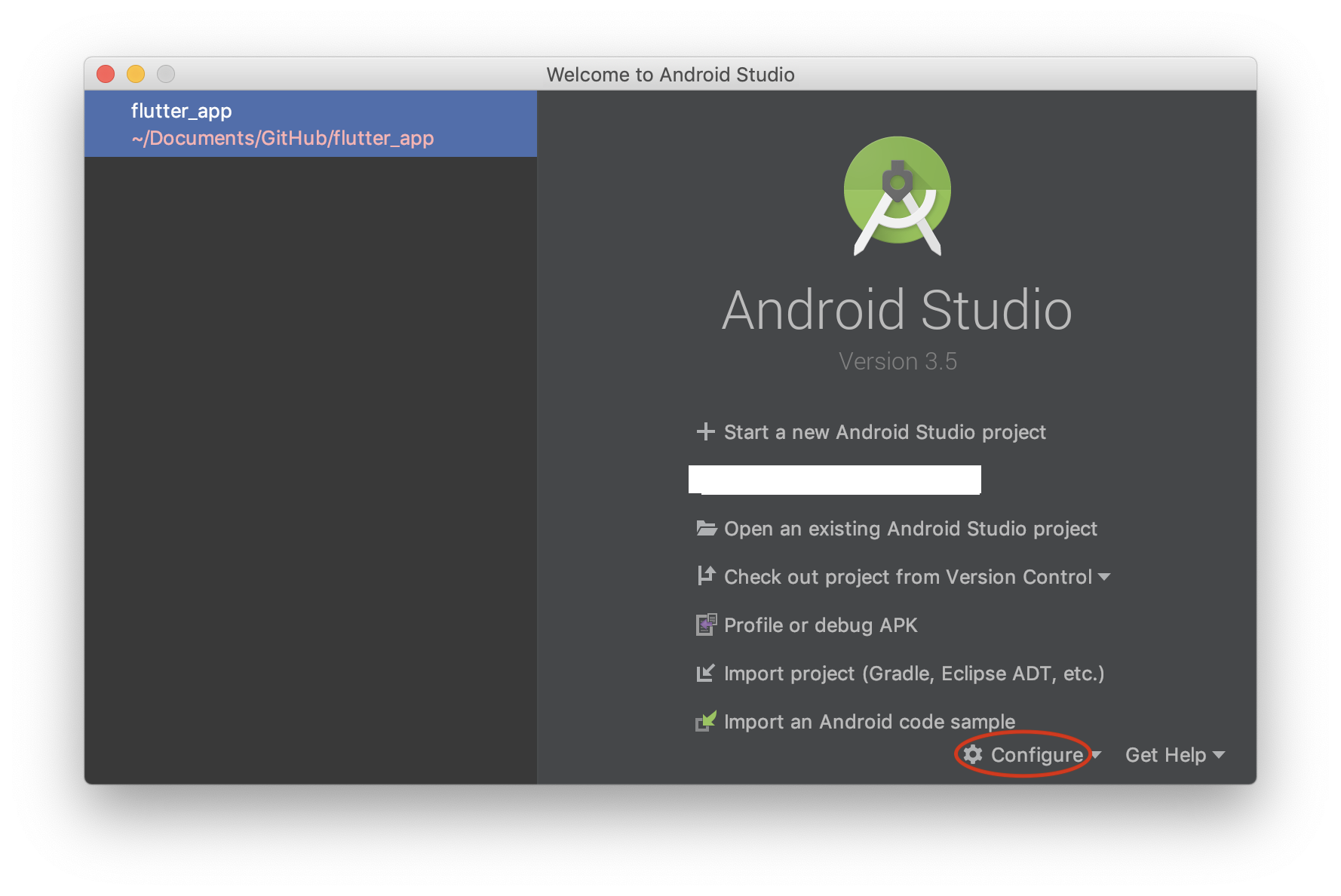The width and height of the screenshot is (1341, 896).
Task: Expand the Get Help dropdown
Action: (1175, 754)
